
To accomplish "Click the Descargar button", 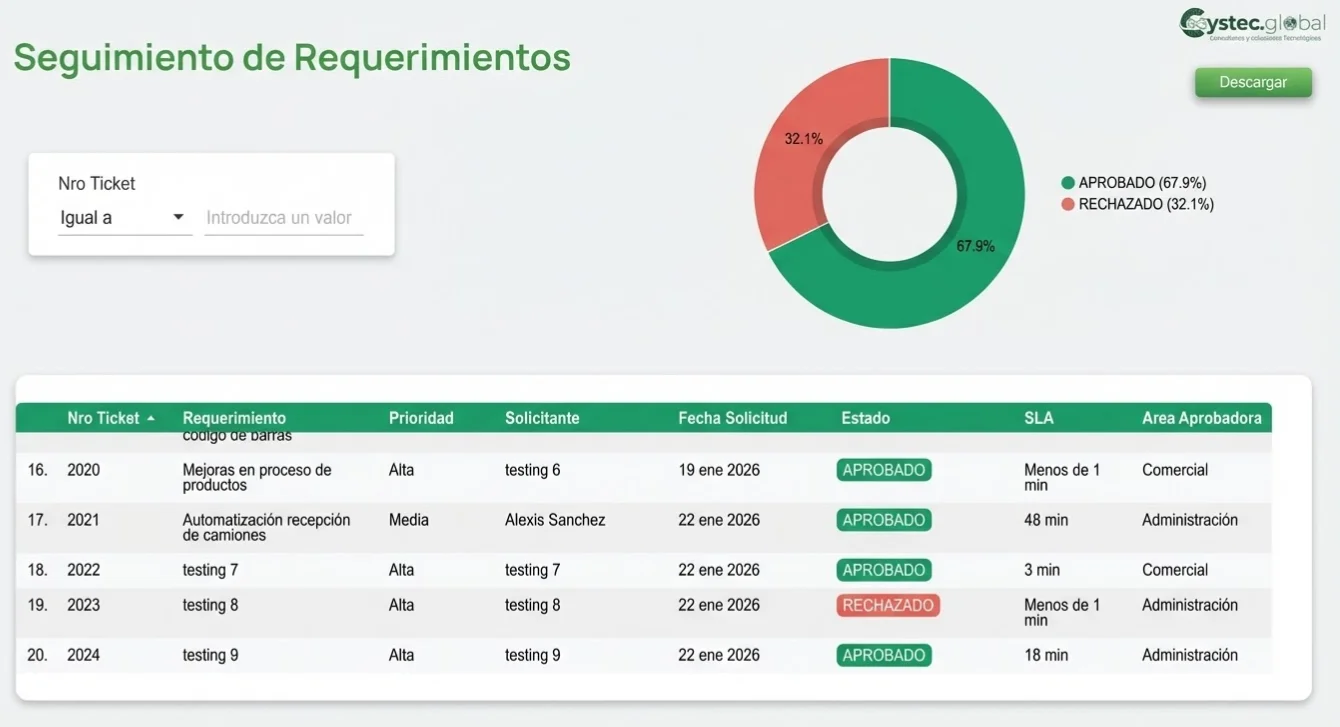I will (x=1253, y=82).
